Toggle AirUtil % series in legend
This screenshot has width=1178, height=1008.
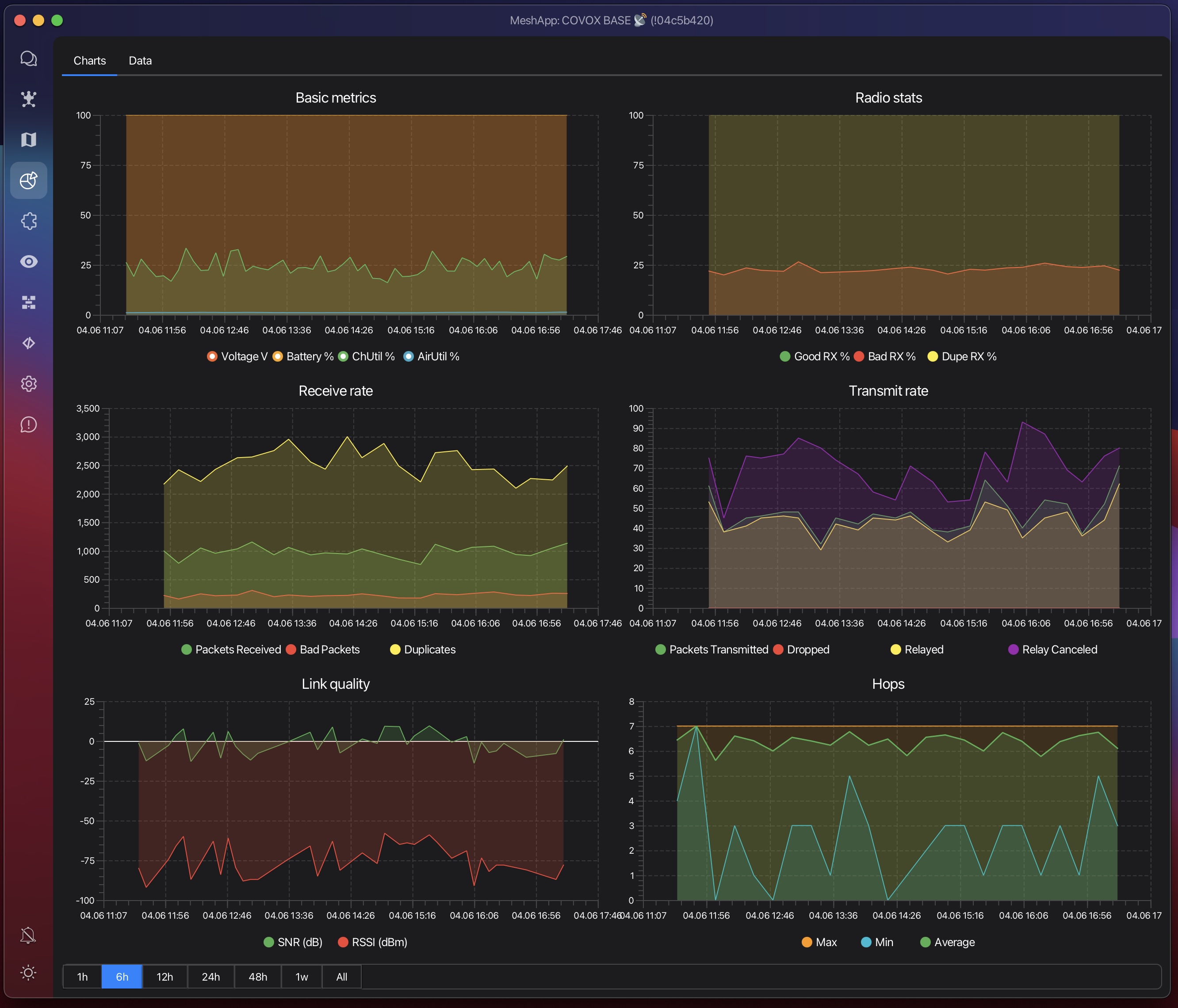tap(432, 356)
